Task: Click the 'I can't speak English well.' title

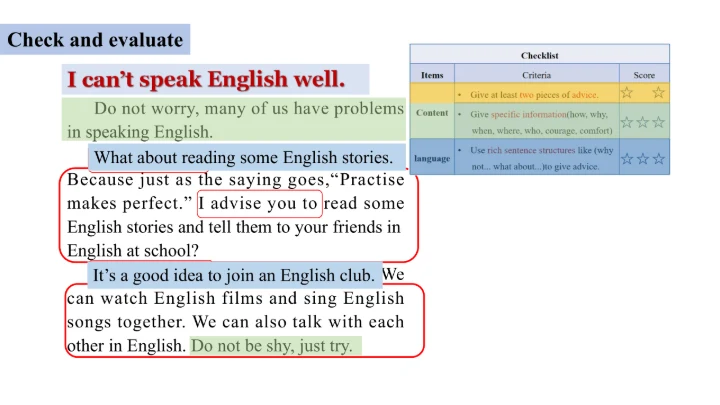Action: (206, 79)
